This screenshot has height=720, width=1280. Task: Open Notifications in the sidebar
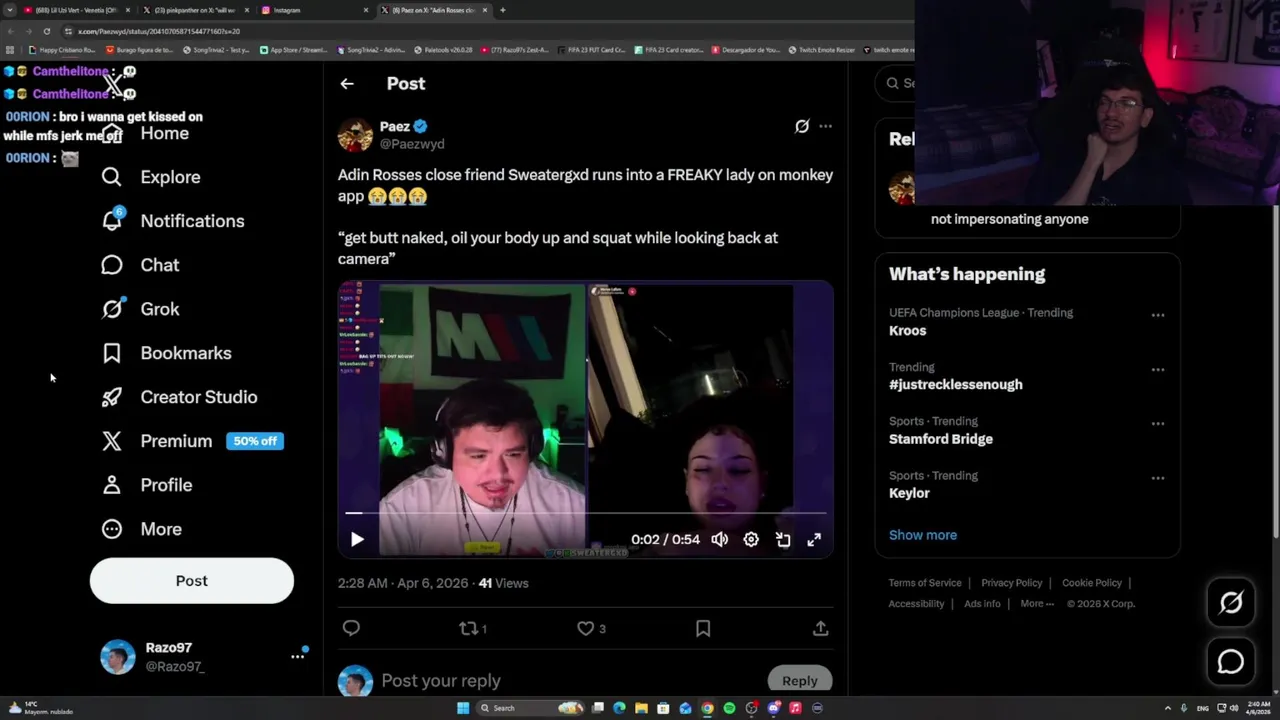point(173,221)
